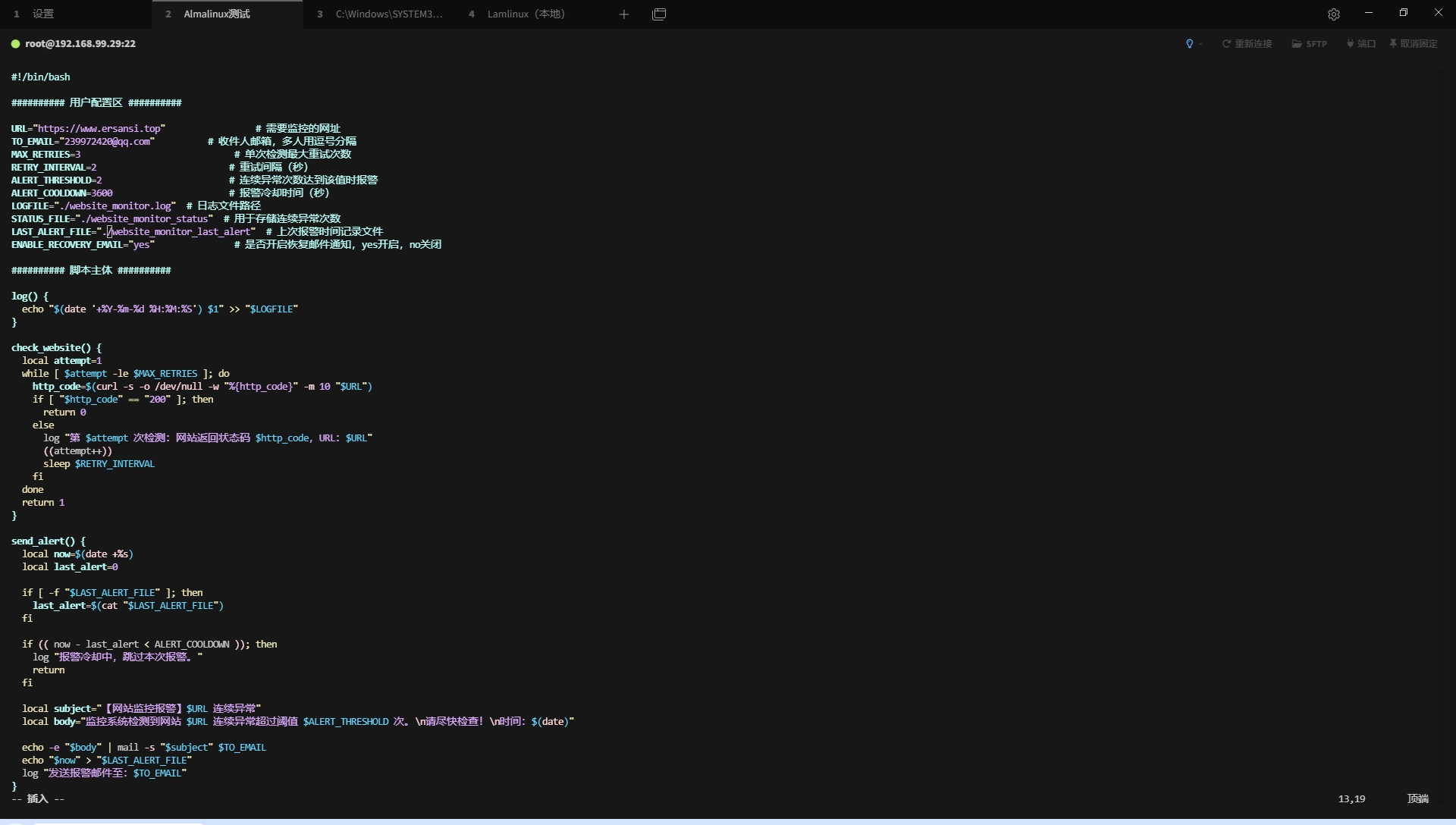
Task: Place cursor on TO_EMAIL value line
Action: coord(83,142)
